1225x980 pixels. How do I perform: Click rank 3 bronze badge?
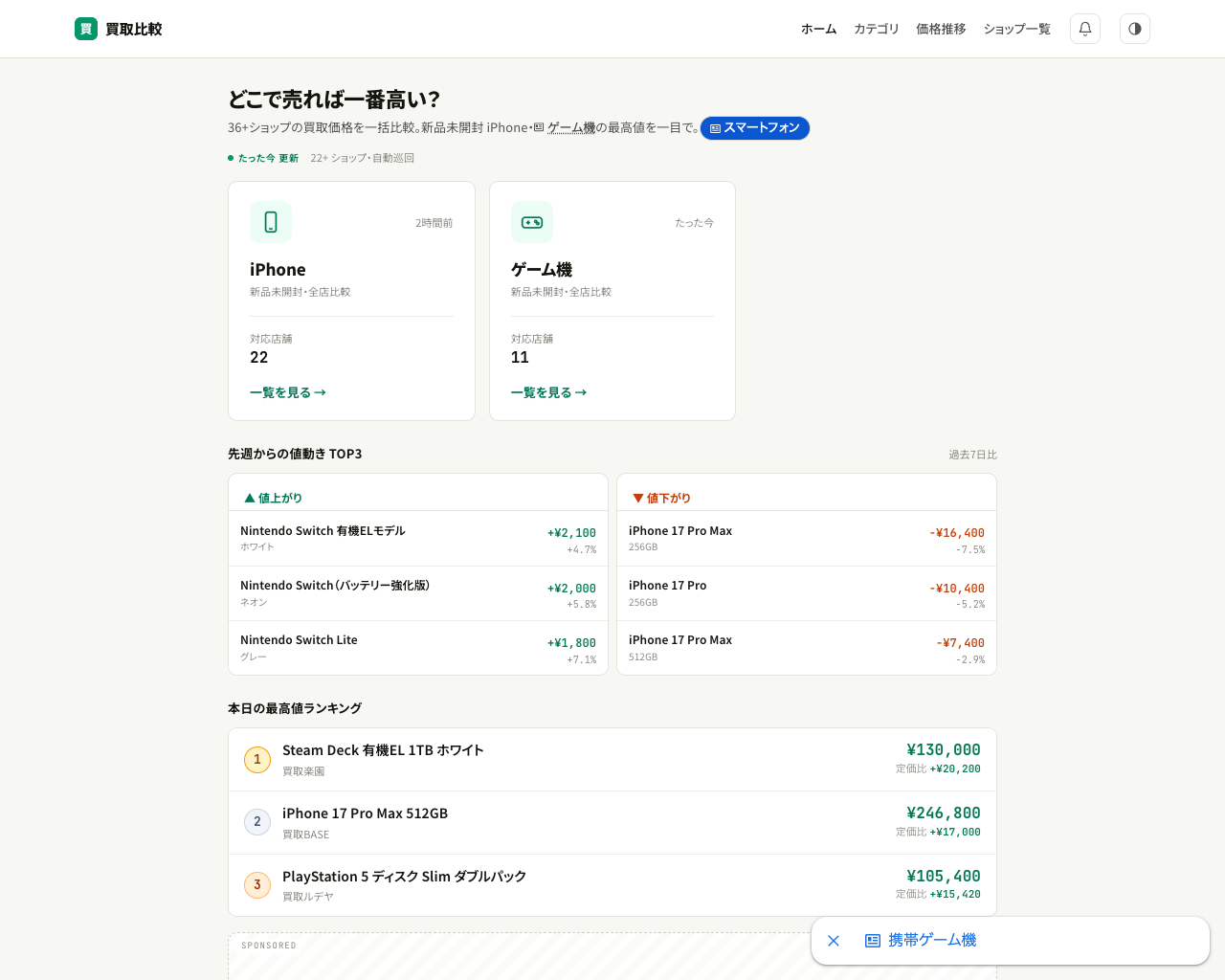point(257,884)
